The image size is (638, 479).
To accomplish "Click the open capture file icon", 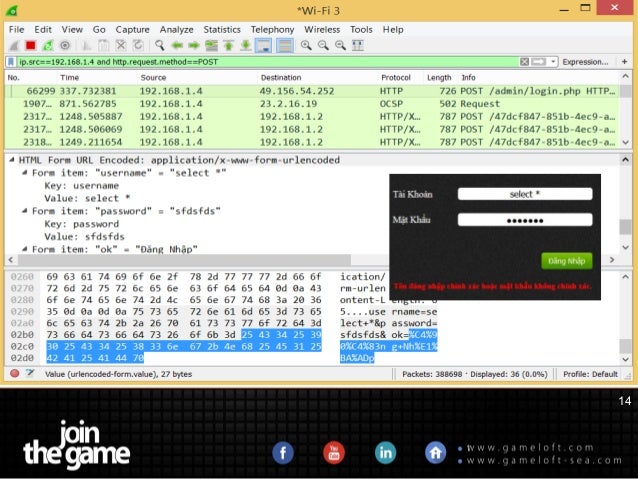I will pyautogui.click(x=86, y=46).
